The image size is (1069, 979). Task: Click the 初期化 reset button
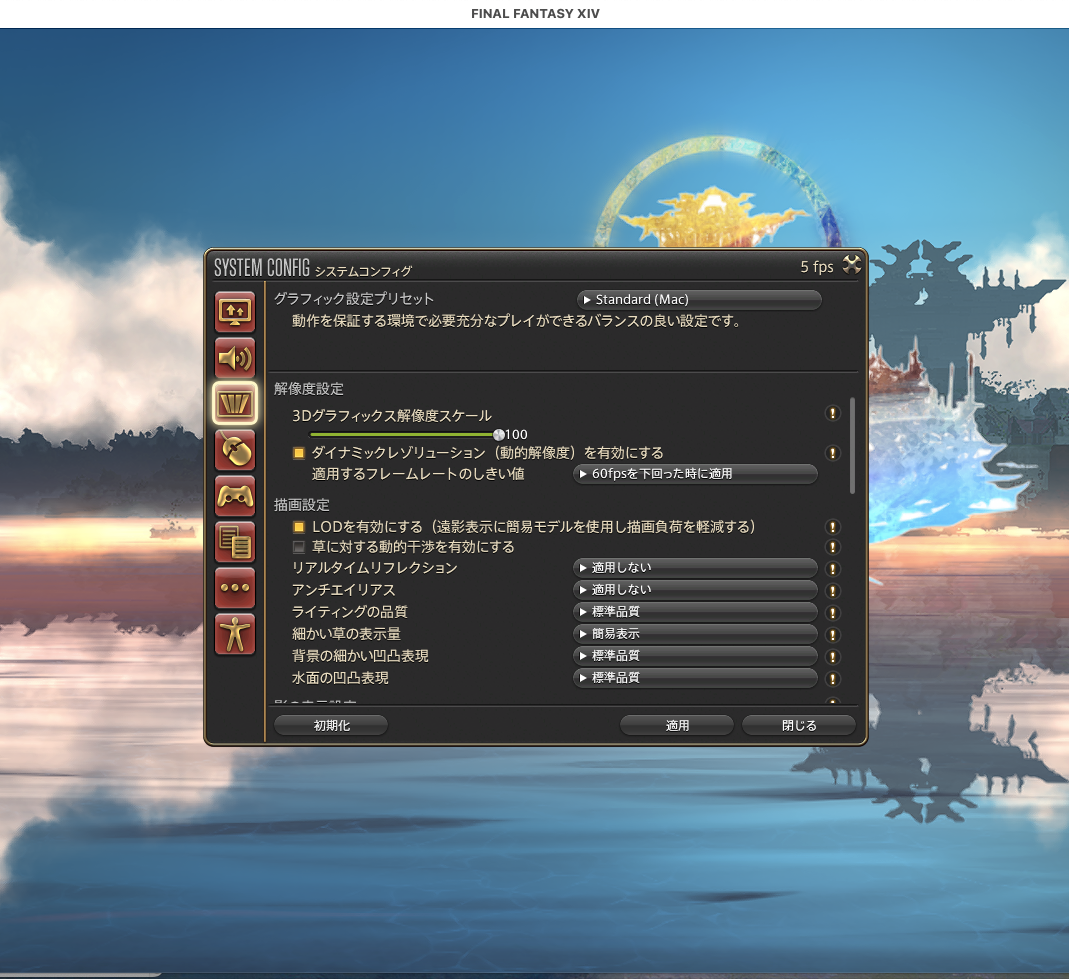[x=331, y=725]
